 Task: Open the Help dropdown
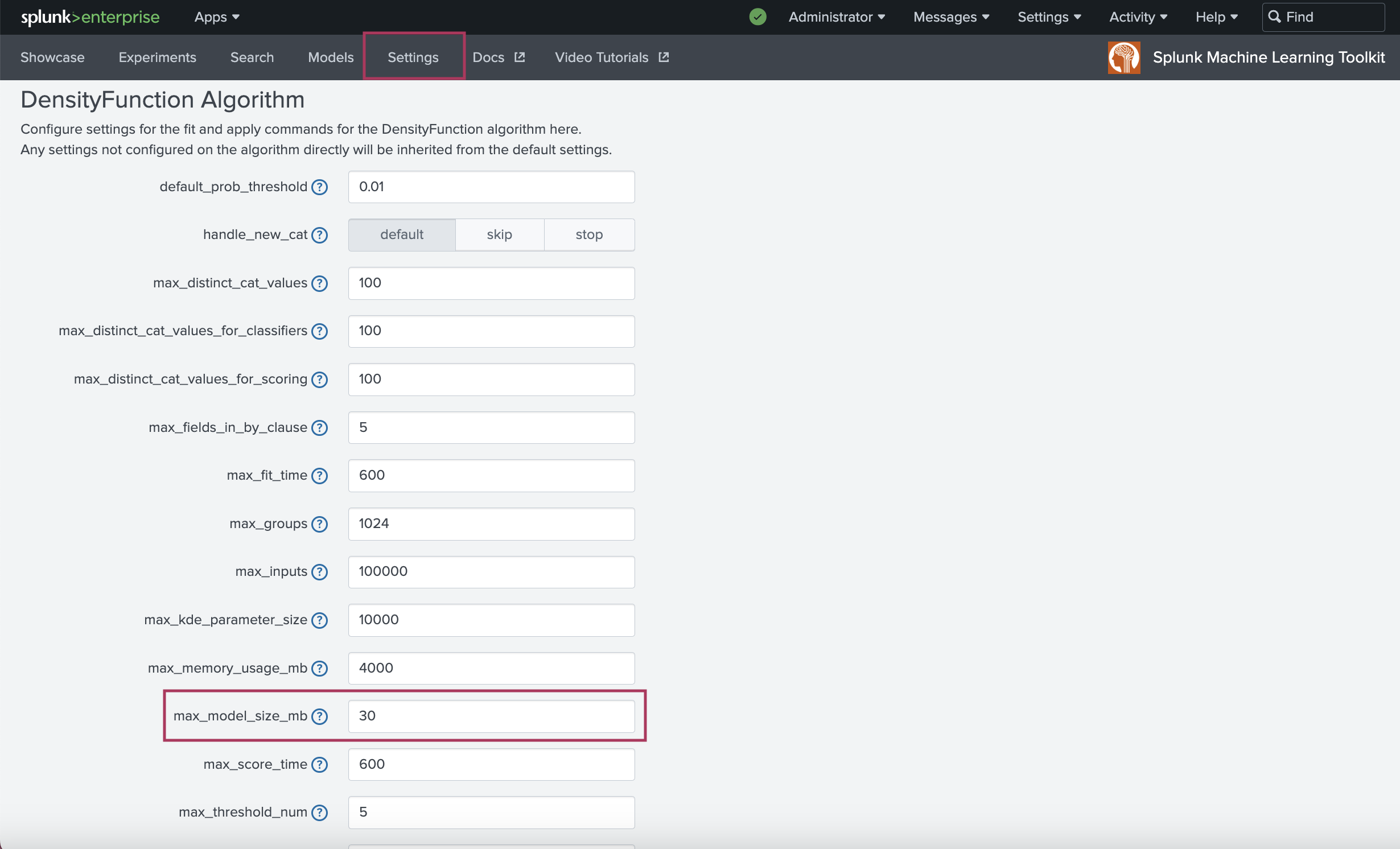[x=1217, y=17]
